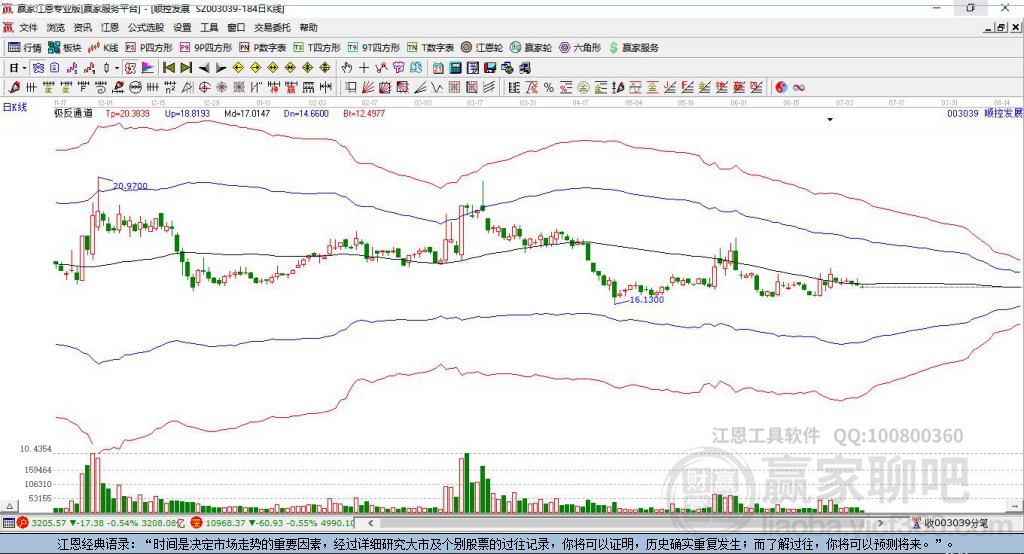1024x554 pixels.
Task: Step chart right with black arrow
Action: coord(221,68)
